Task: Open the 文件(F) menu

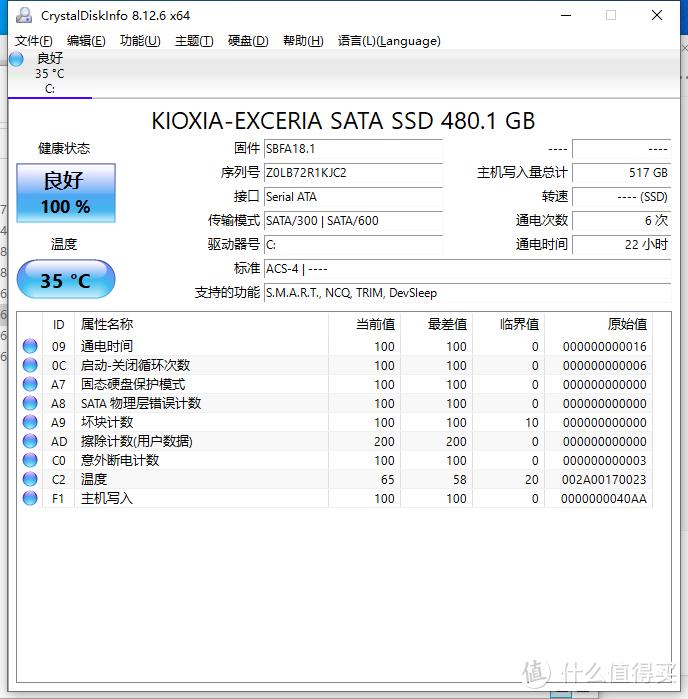Action: [33, 41]
